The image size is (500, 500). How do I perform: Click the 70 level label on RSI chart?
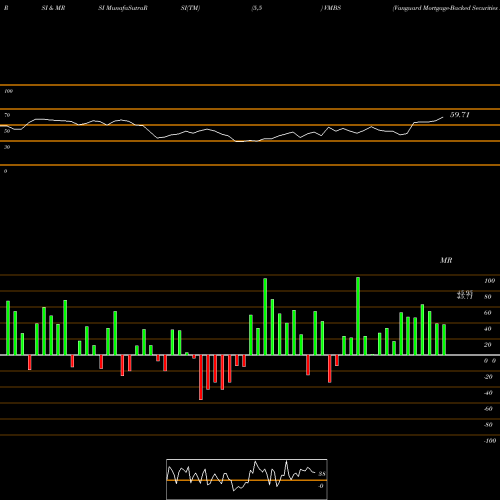click(x=7, y=115)
